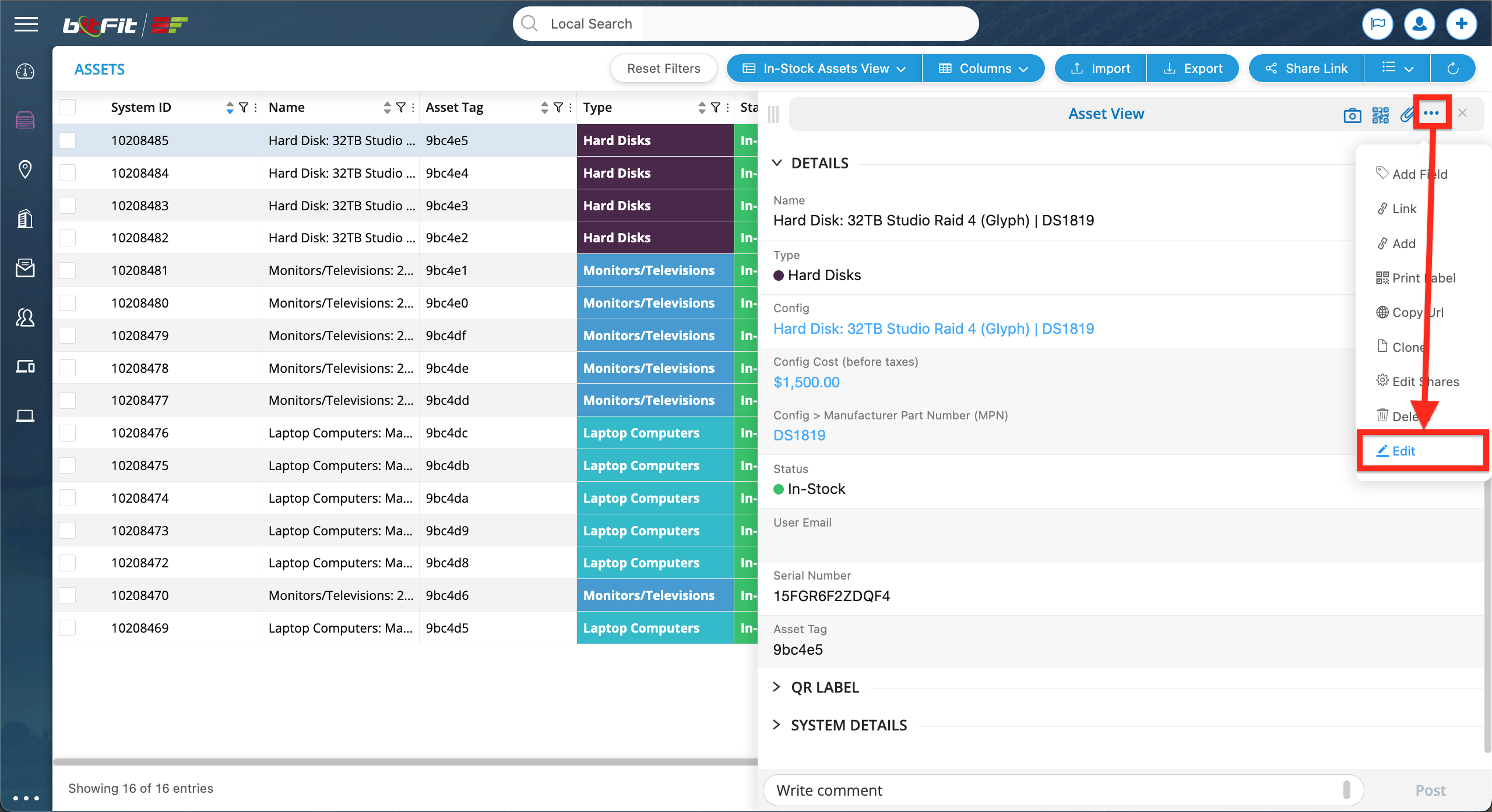1492x812 pixels.
Task: Click the refresh icon beside Share Link
Action: [x=1453, y=69]
